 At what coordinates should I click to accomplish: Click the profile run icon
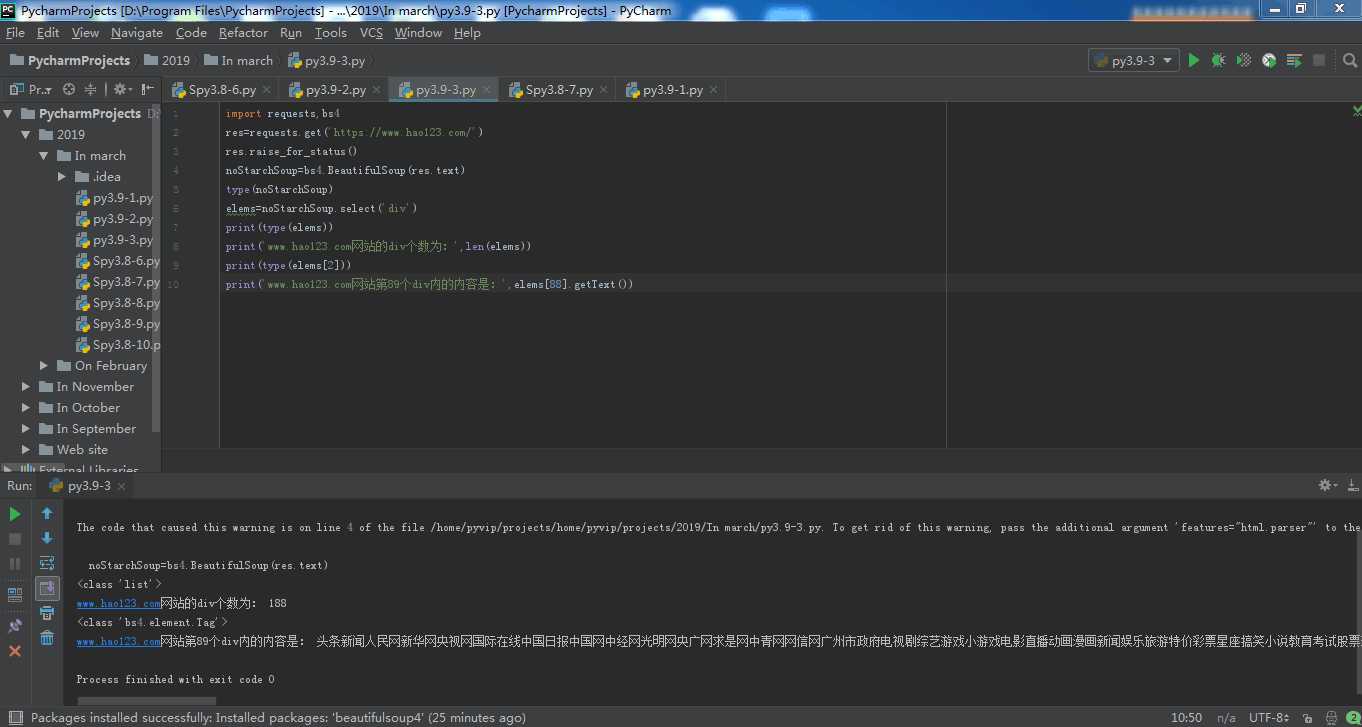click(1269, 60)
